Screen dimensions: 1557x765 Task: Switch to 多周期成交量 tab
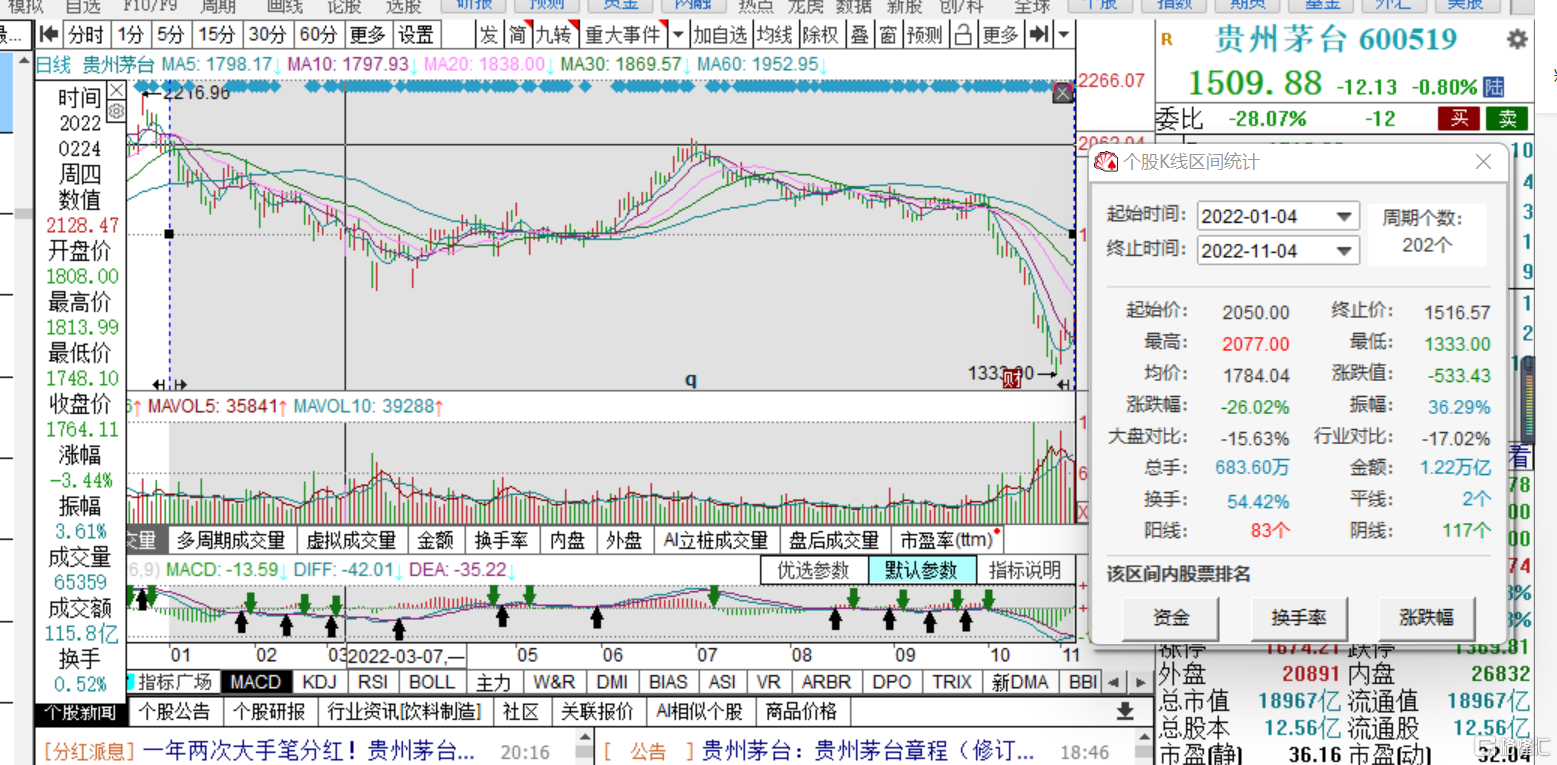[x=232, y=541]
